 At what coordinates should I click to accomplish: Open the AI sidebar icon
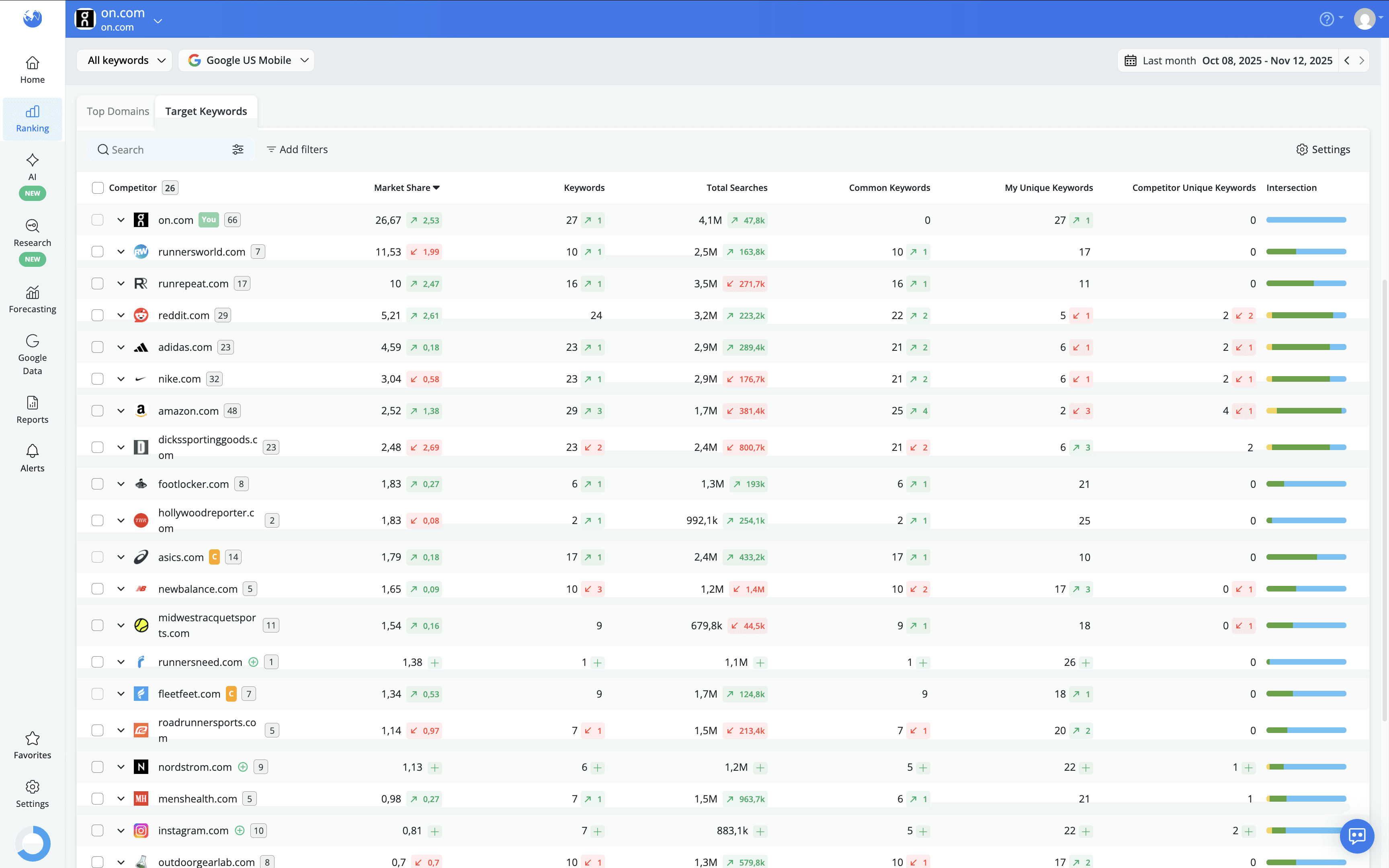pos(32,160)
